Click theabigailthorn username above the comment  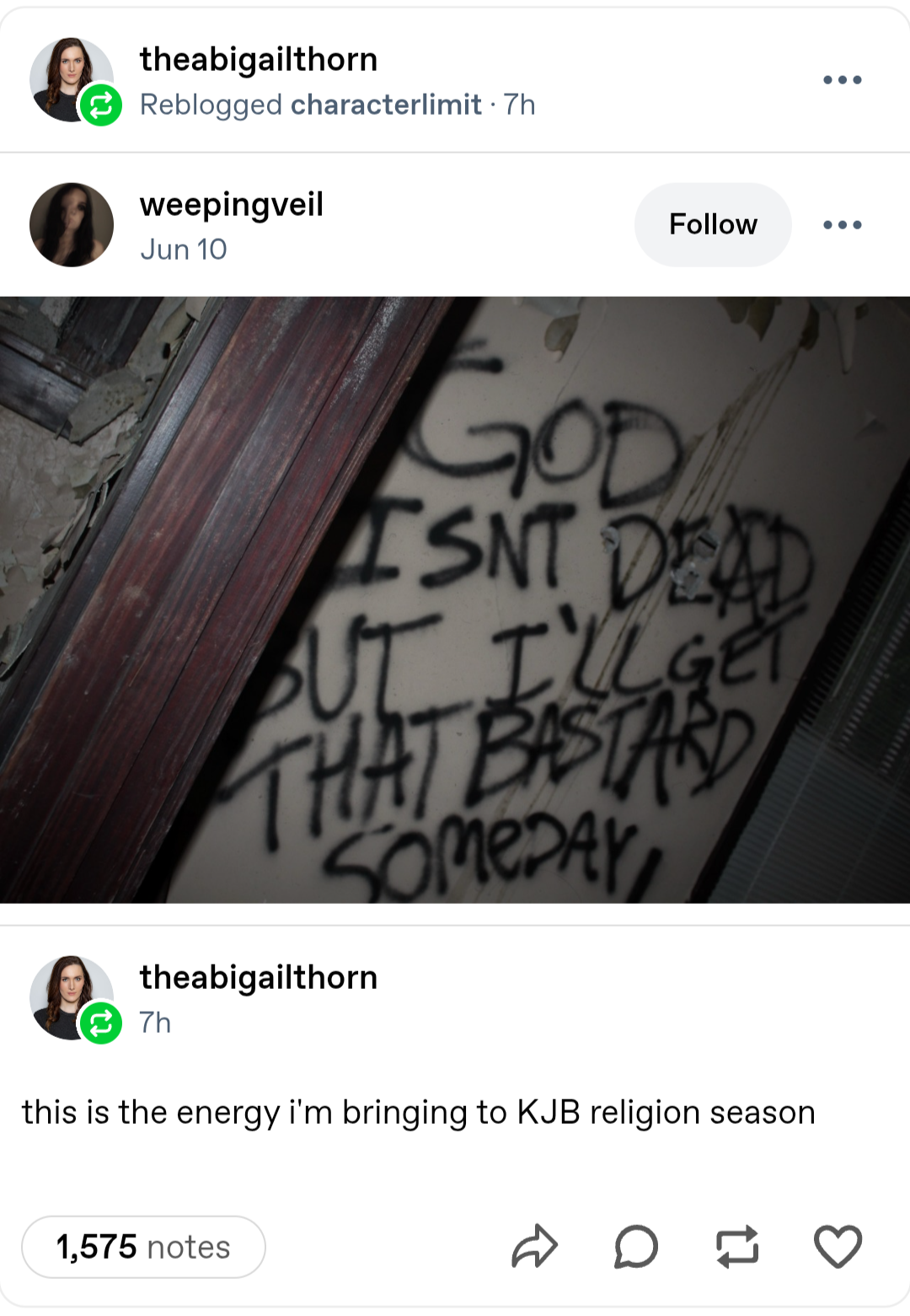(x=259, y=977)
